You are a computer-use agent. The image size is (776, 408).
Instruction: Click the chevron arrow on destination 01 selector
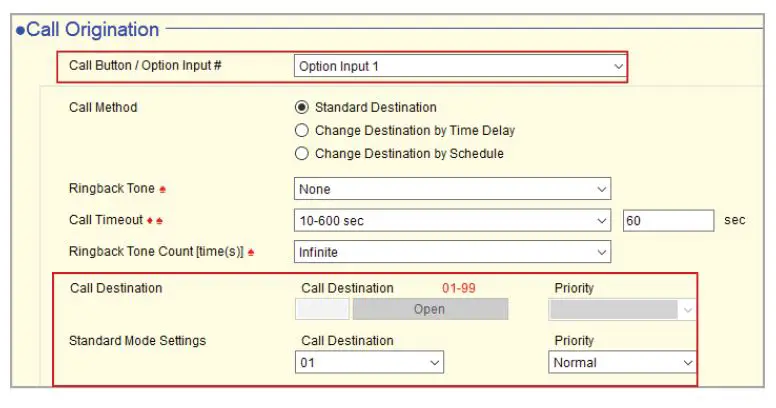[434, 363]
